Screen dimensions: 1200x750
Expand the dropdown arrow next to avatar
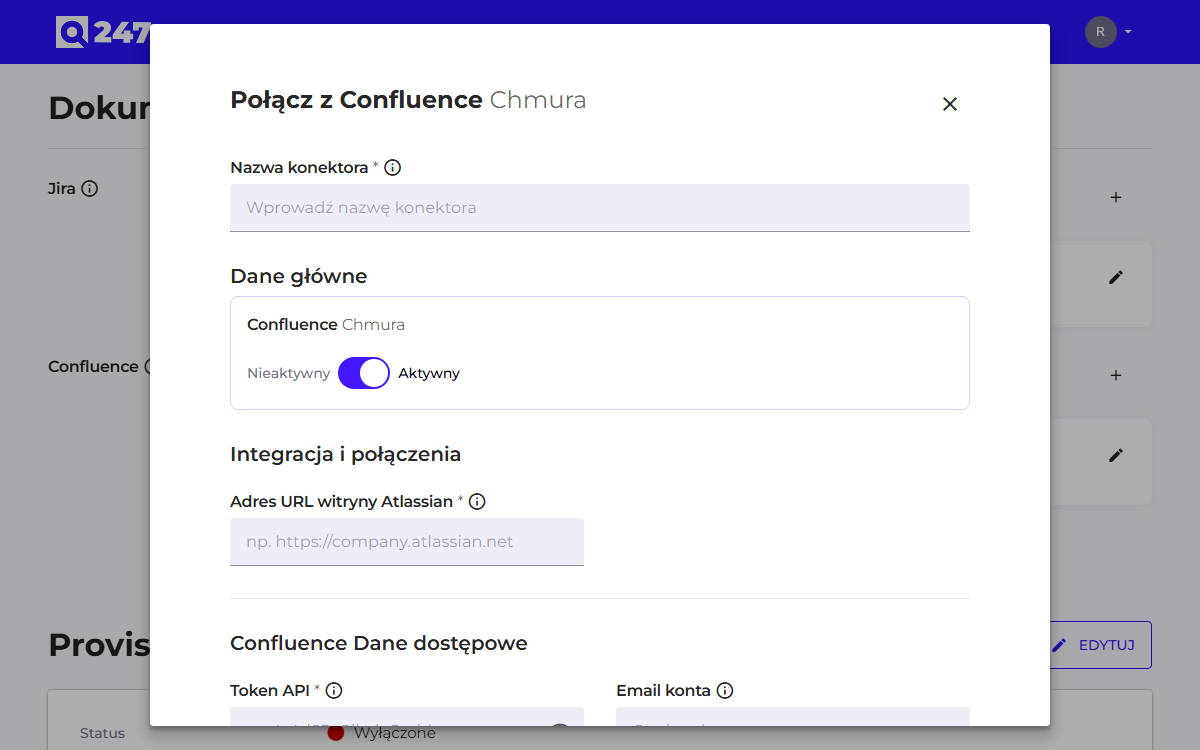point(1128,32)
